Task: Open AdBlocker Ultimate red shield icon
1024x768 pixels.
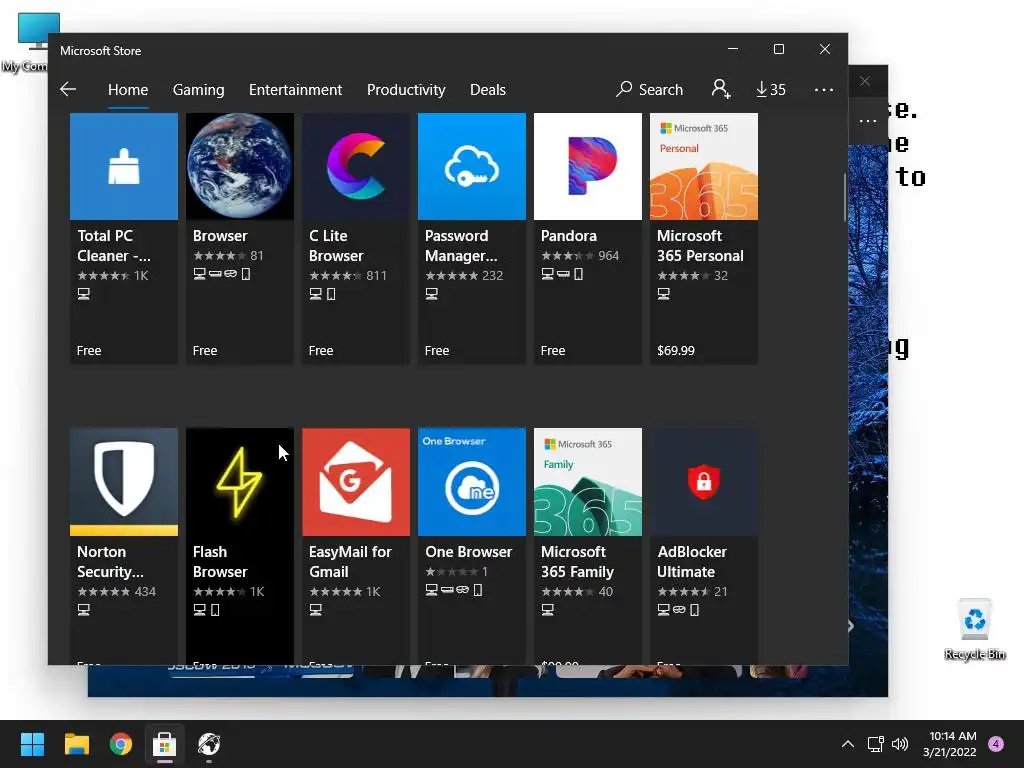Action: coord(704,482)
